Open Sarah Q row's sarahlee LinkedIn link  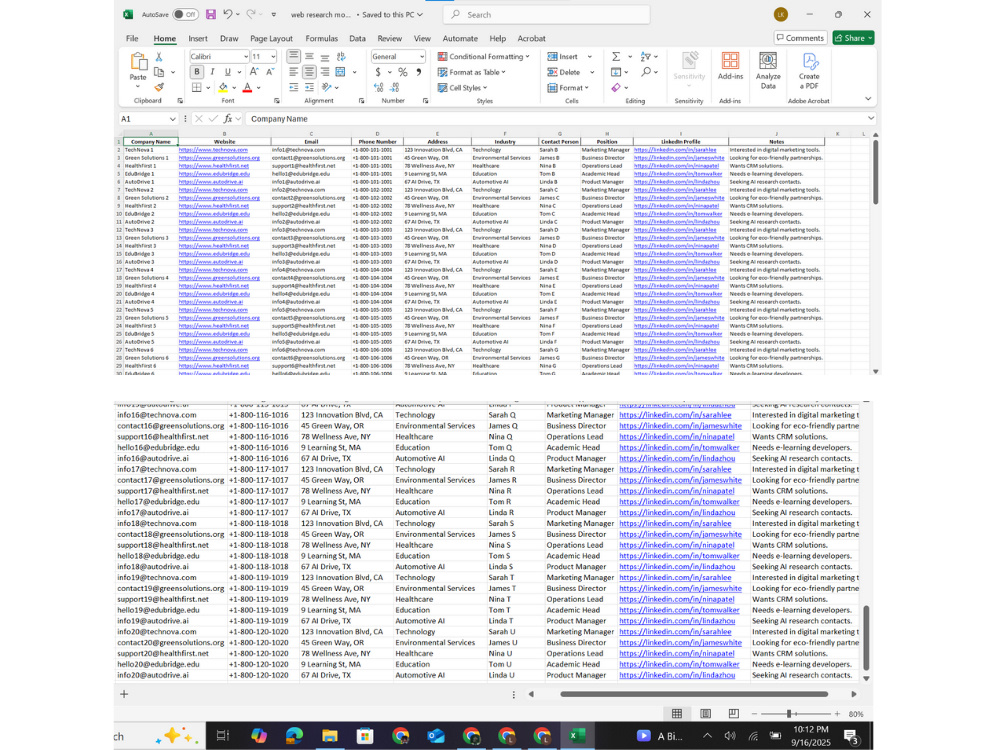(675, 415)
